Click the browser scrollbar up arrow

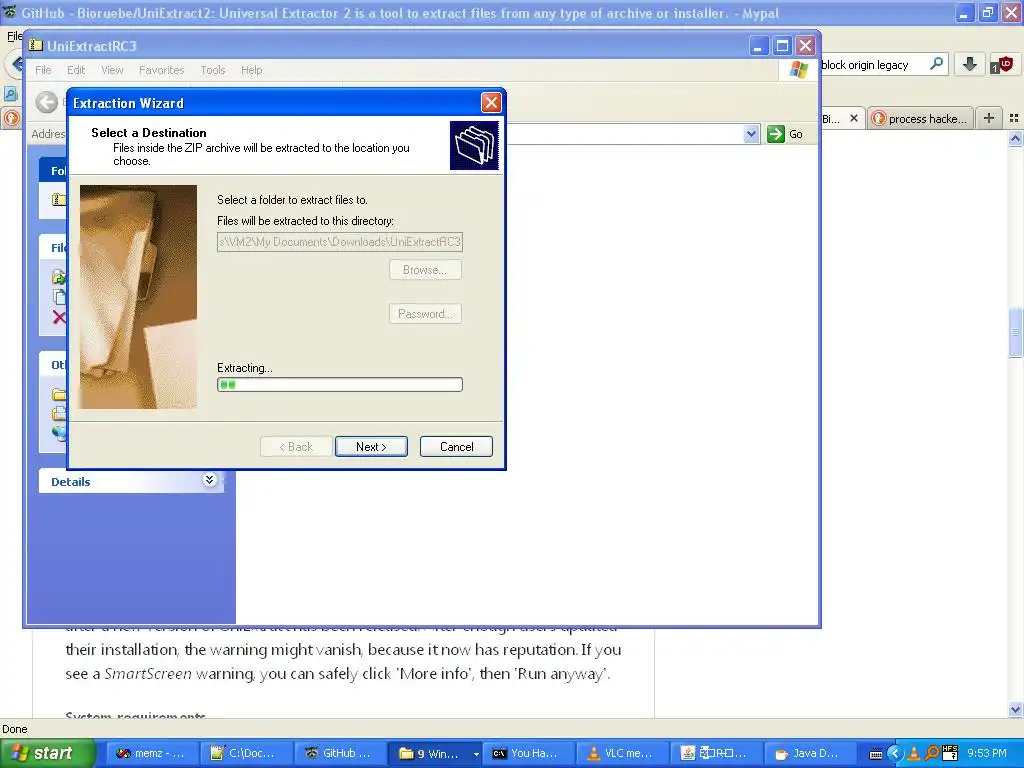1015,138
